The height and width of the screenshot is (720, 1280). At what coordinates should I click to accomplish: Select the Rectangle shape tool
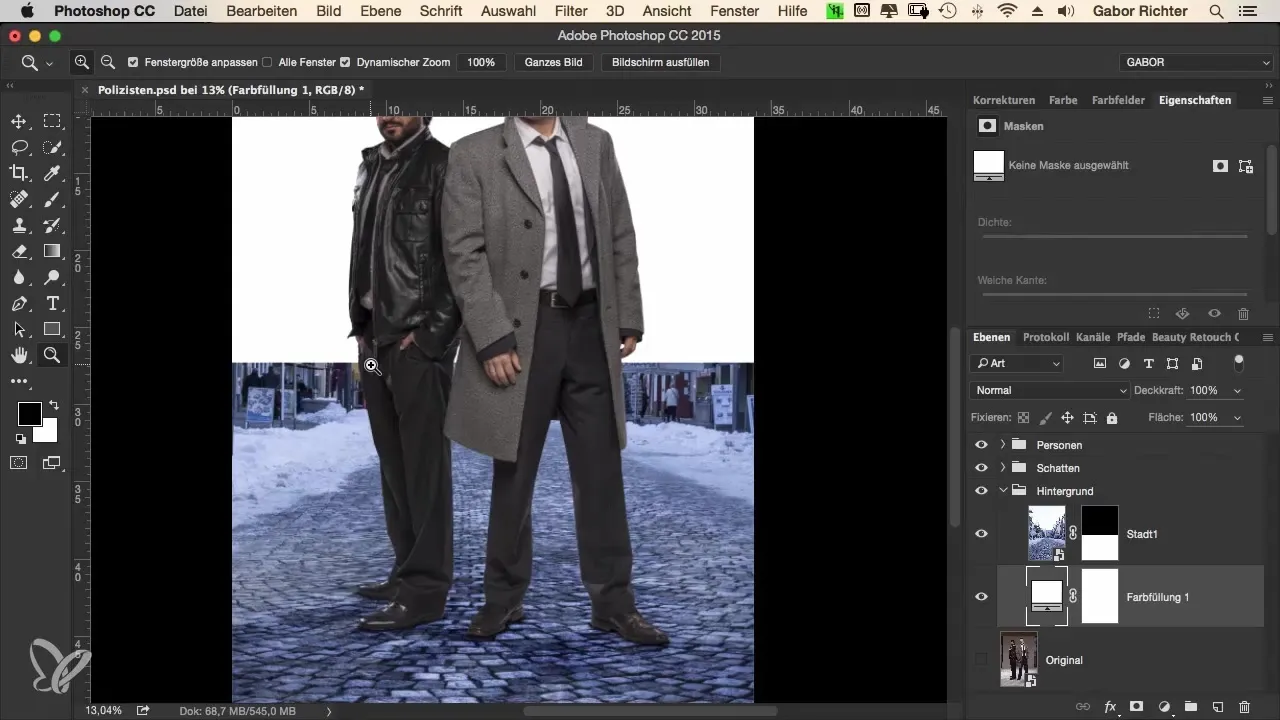pos(52,329)
